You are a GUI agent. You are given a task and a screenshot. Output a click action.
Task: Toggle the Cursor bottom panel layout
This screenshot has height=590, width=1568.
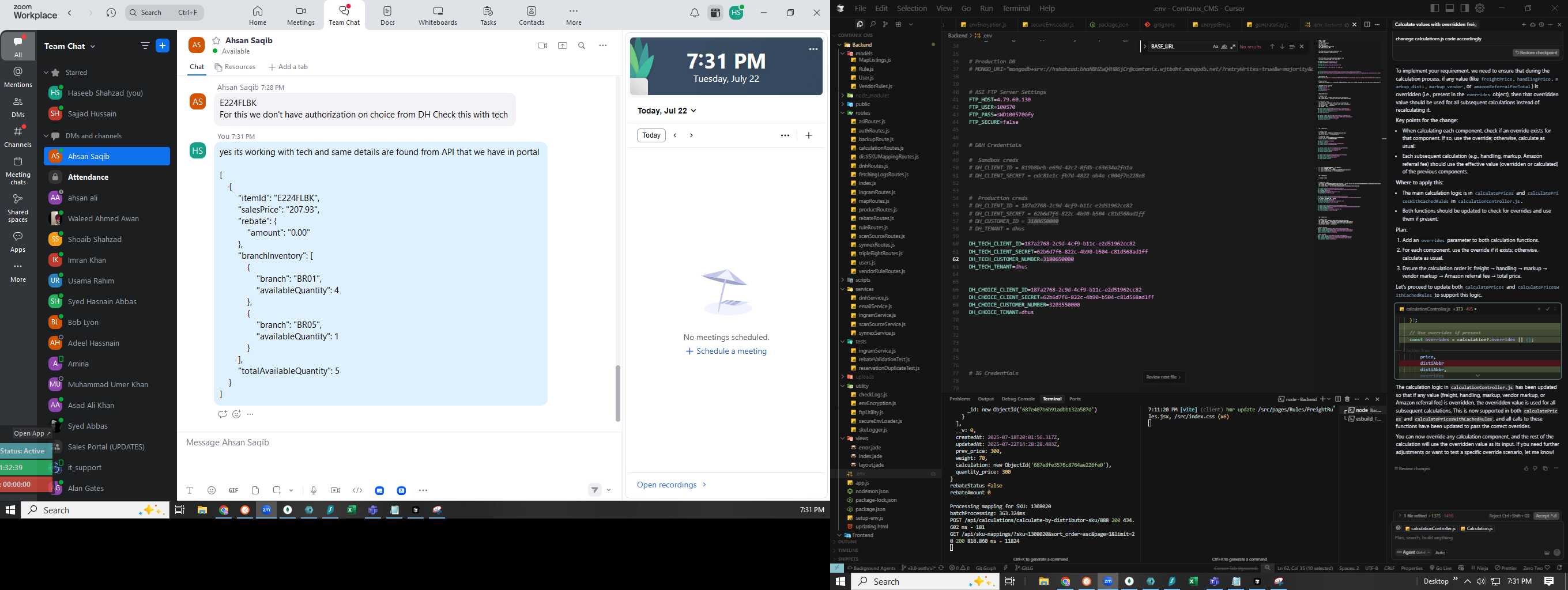point(1450,9)
